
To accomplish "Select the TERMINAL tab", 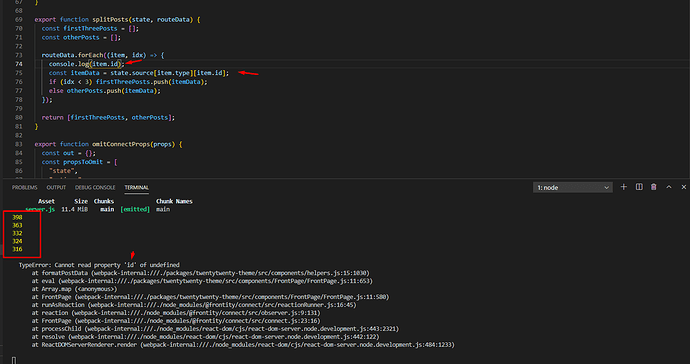I will 136,188.
